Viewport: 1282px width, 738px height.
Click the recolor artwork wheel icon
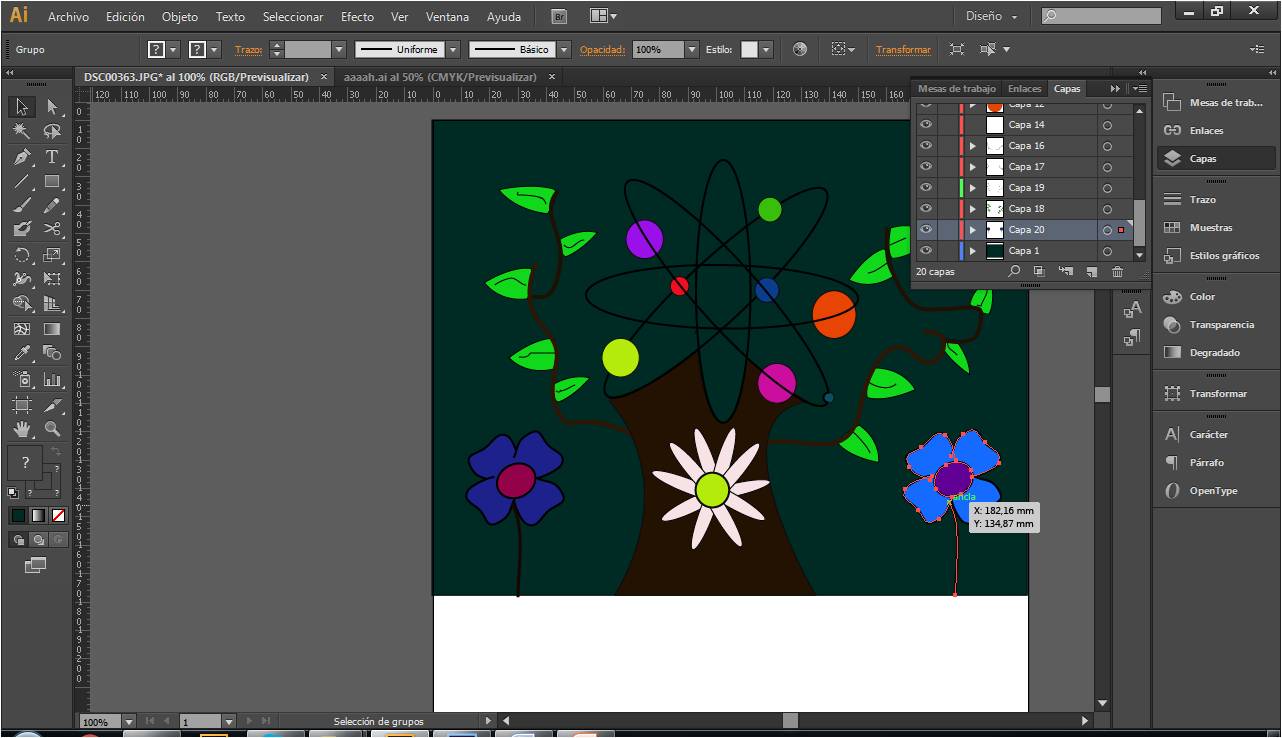800,49
